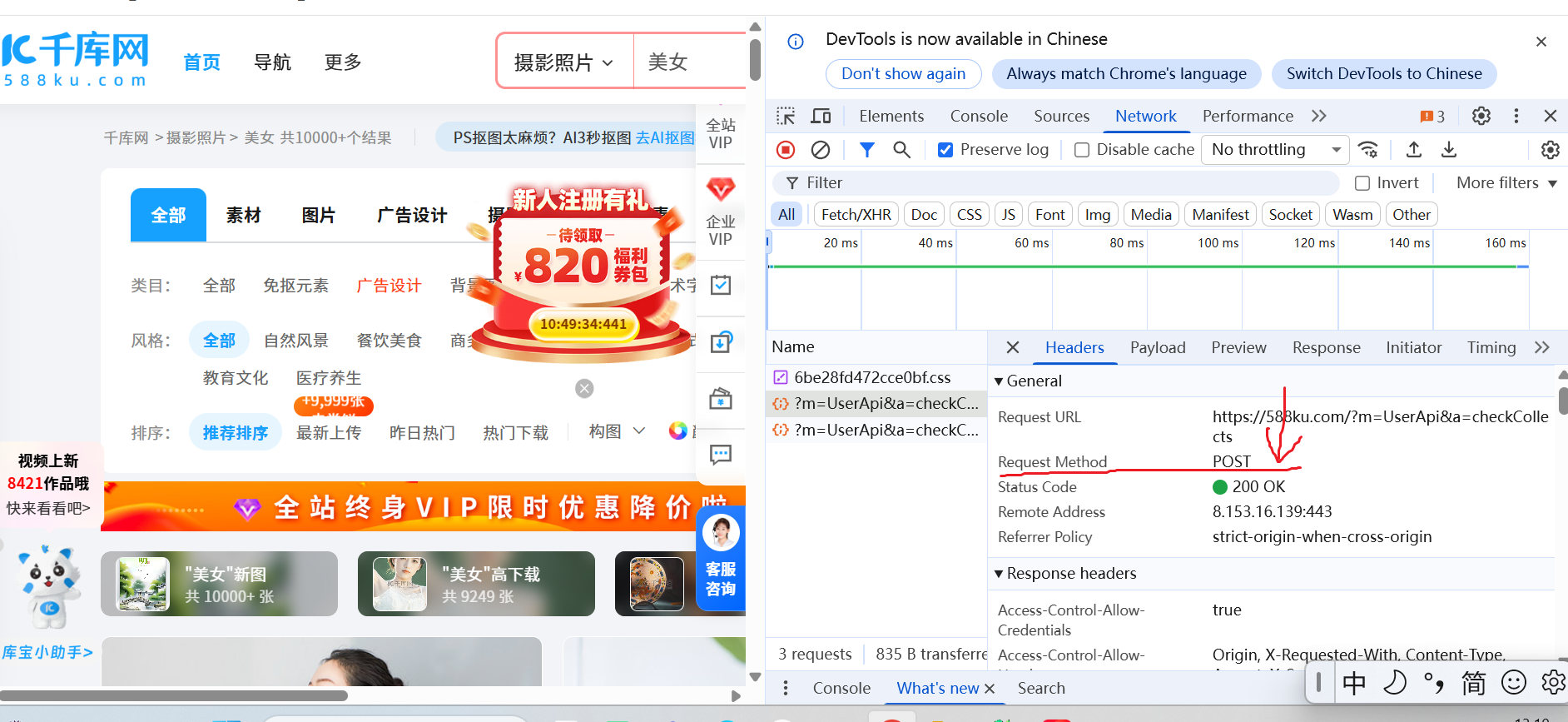Expand the 构图 filter dropdown

[617, 431]
